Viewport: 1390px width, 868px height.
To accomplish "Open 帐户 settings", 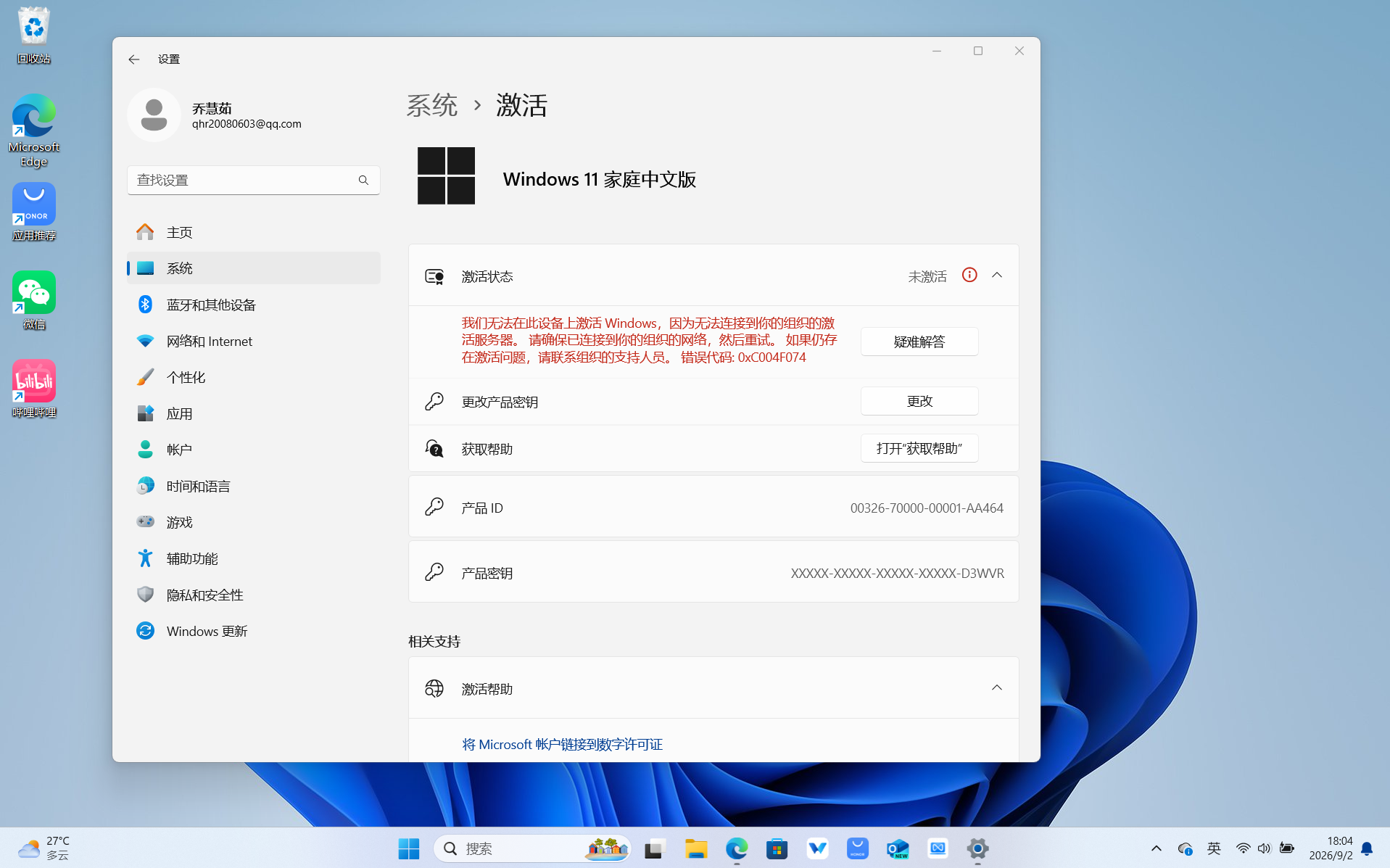I will [x=253, y=450].
